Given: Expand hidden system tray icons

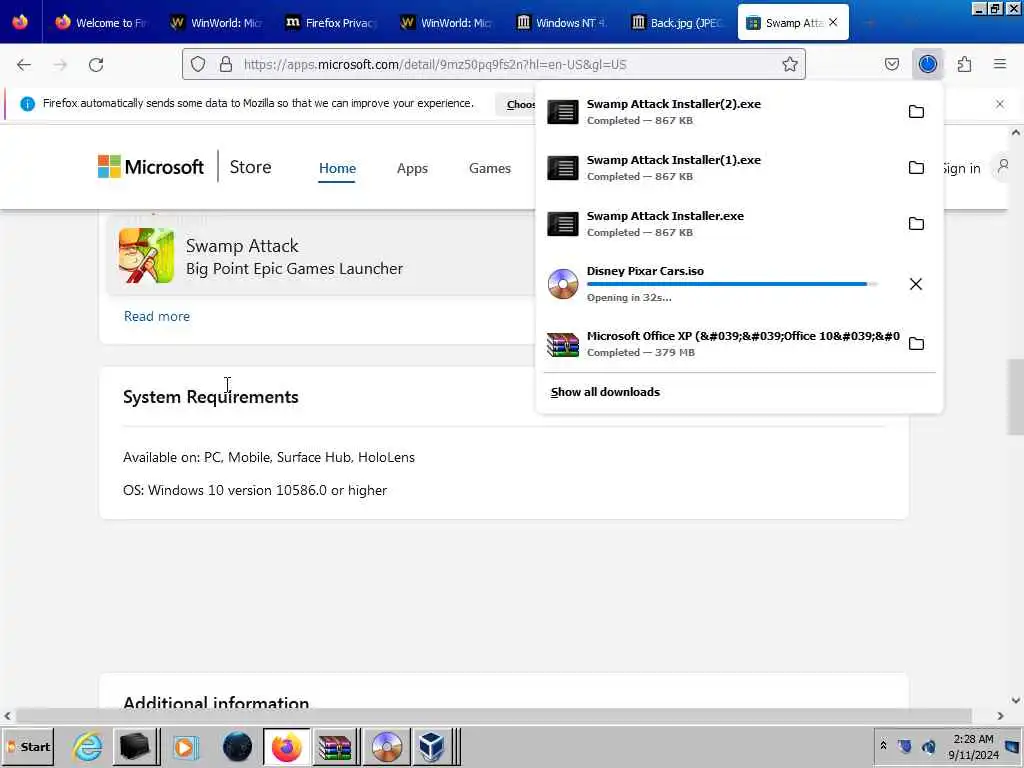Looking at the screenshot, I should click(883, 746).
